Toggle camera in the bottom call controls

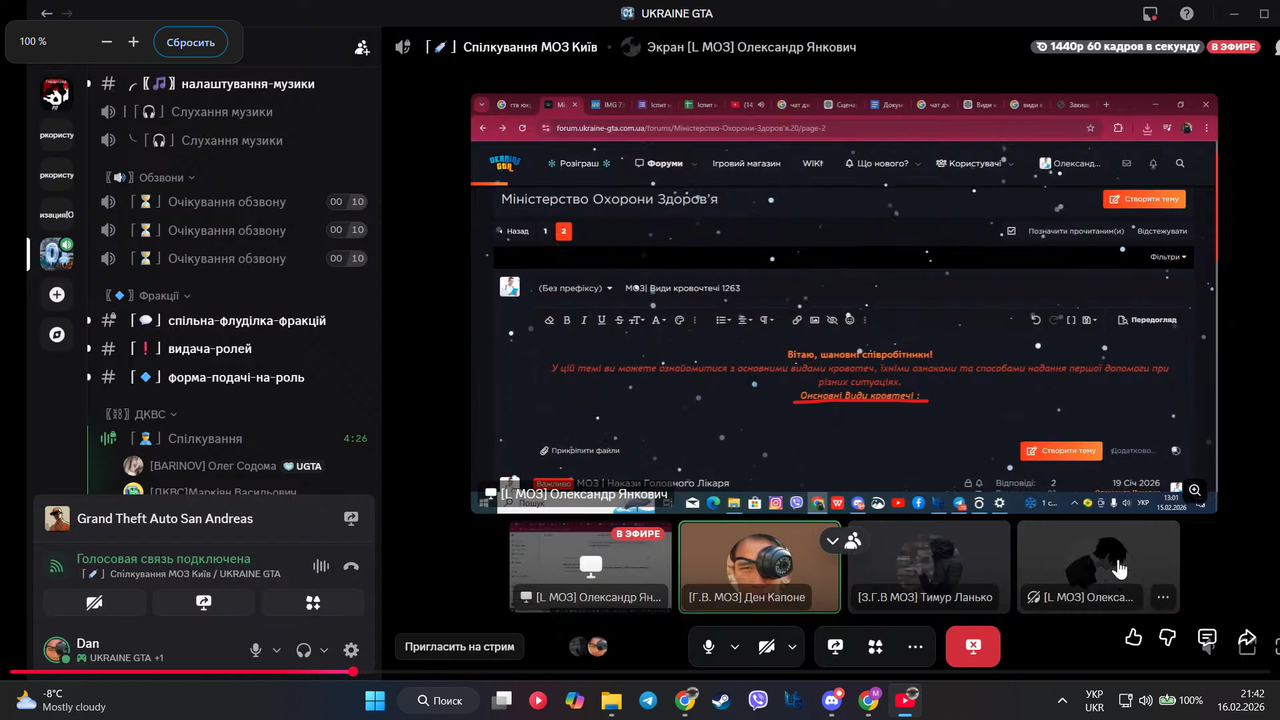point(766,647)
